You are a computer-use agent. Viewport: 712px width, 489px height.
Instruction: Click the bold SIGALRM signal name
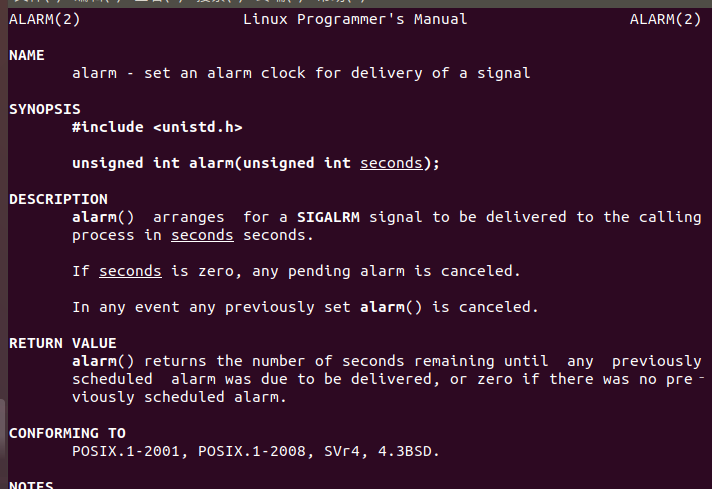tap(328, 217)
